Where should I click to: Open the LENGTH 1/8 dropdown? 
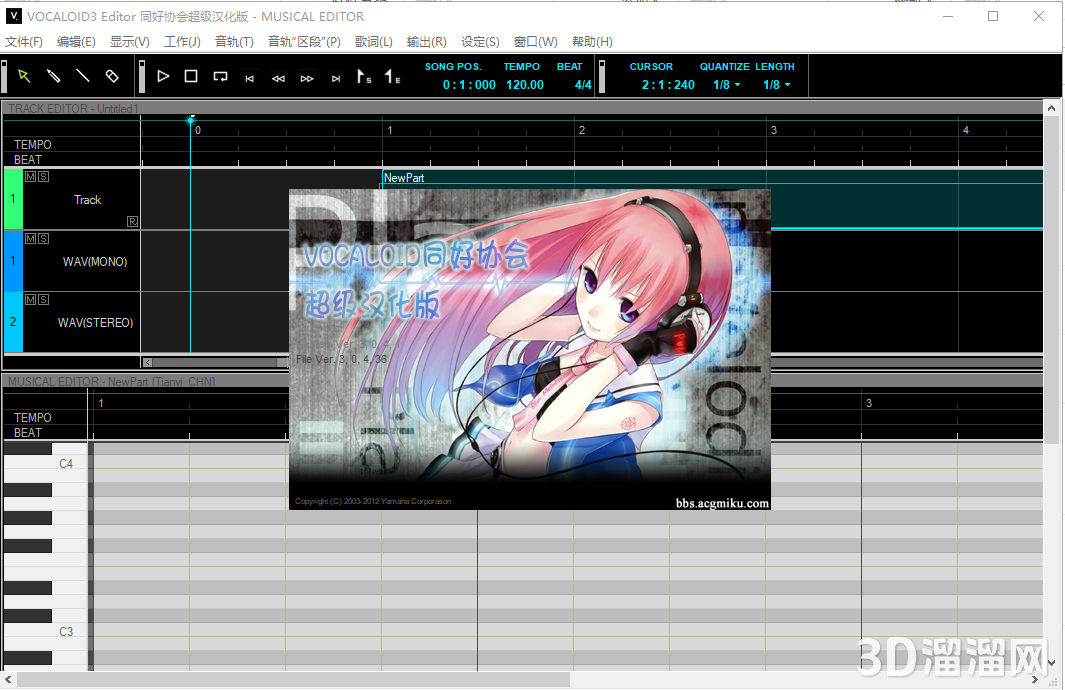click(x=777, y=84)
